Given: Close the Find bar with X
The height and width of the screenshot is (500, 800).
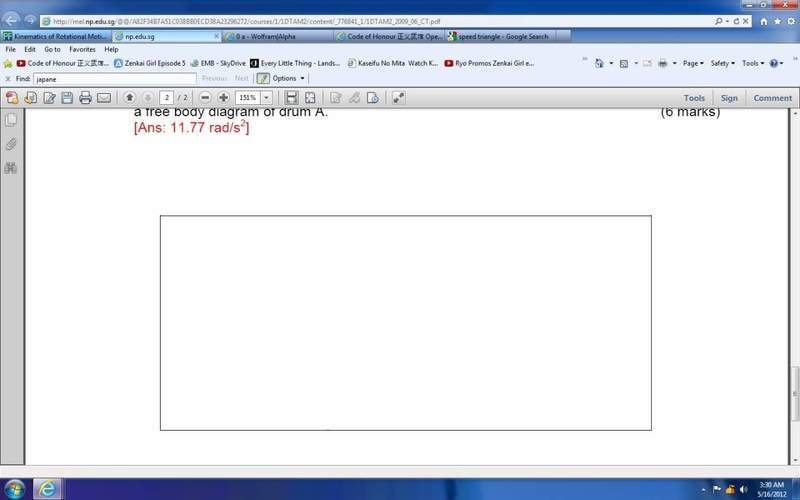Looking at the screenshot, I should click(8, 79).
